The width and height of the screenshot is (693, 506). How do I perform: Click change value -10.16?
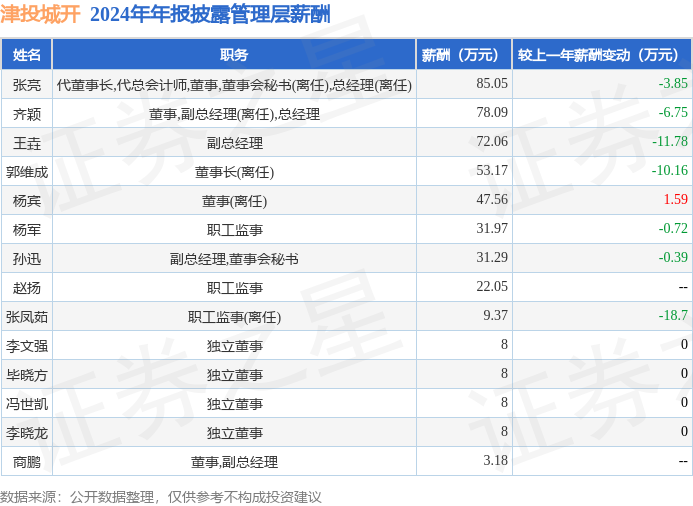[x=670, y=170]
